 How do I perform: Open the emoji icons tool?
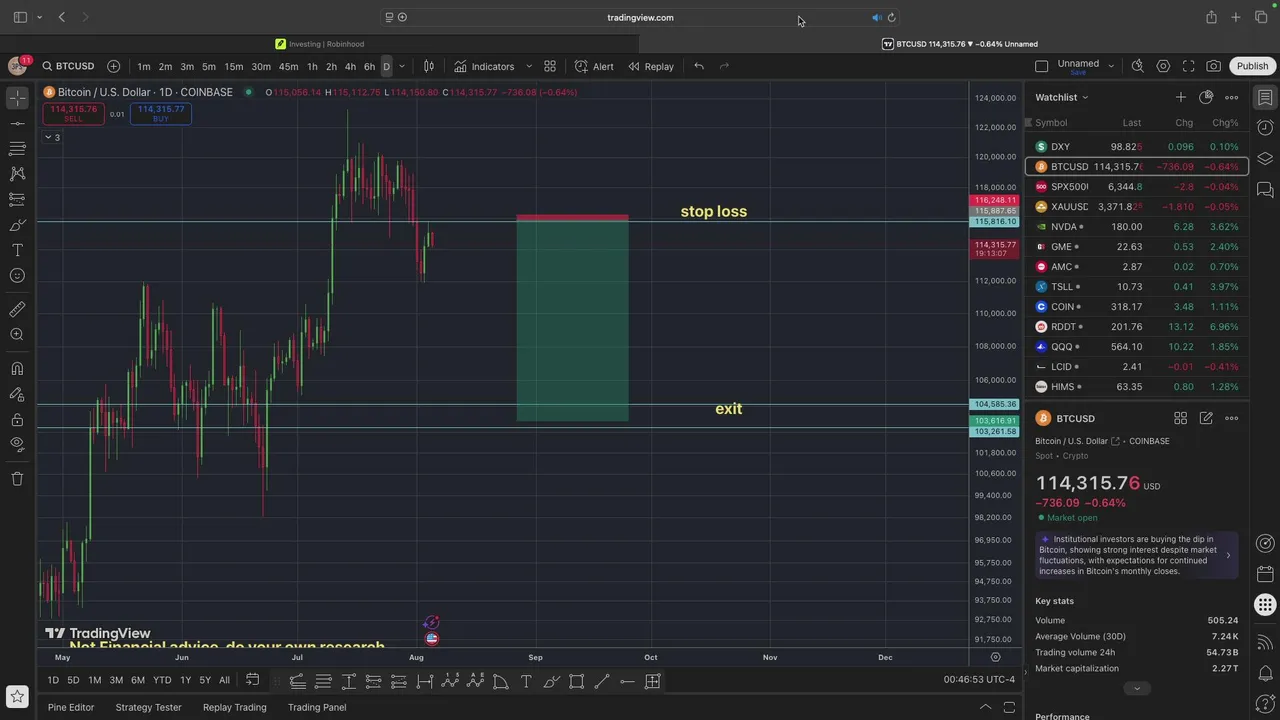click(x=17, y=276)
